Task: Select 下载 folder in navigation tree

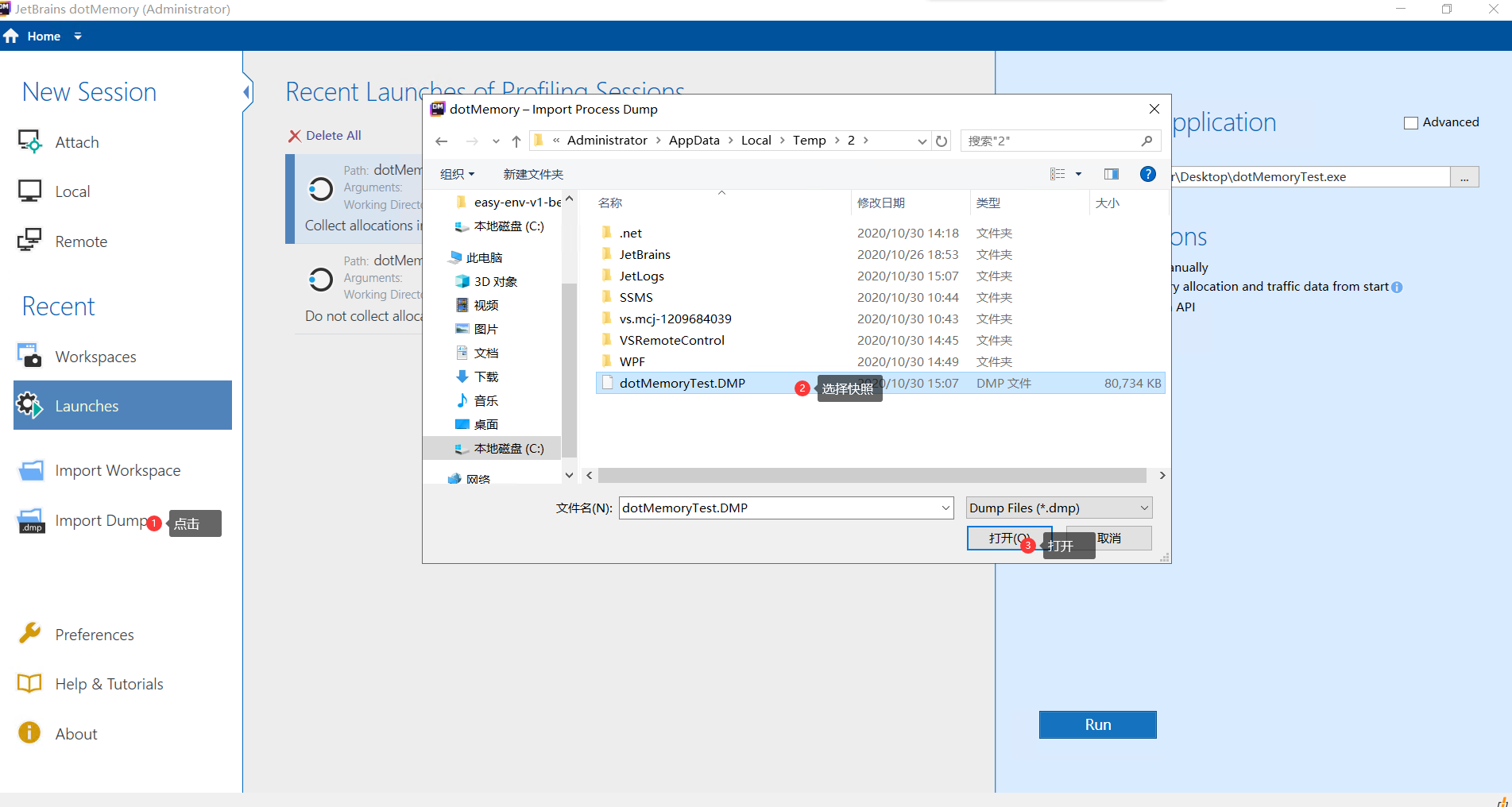Action: [477, 376]
